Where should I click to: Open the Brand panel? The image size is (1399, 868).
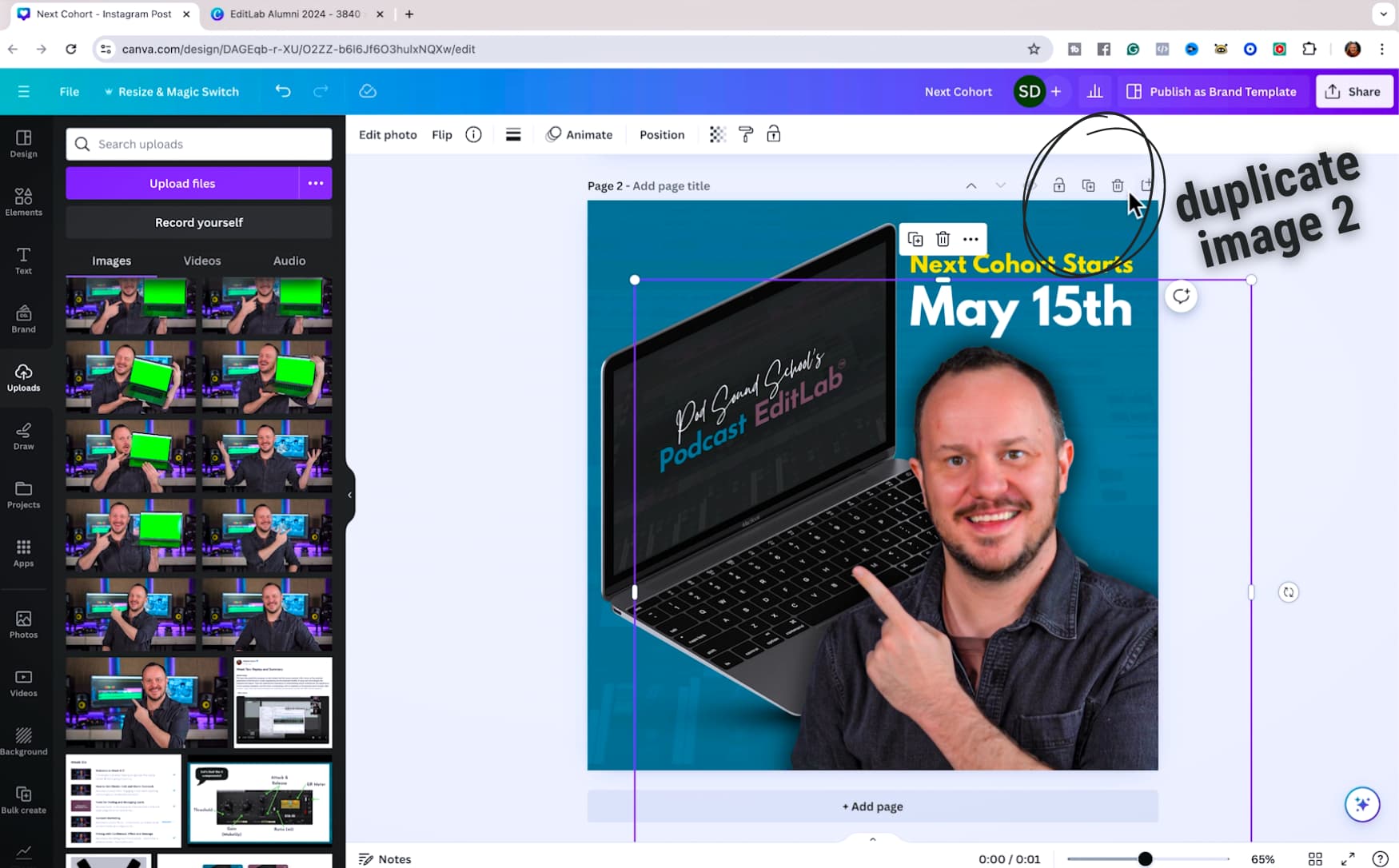(x=23, y=319)
